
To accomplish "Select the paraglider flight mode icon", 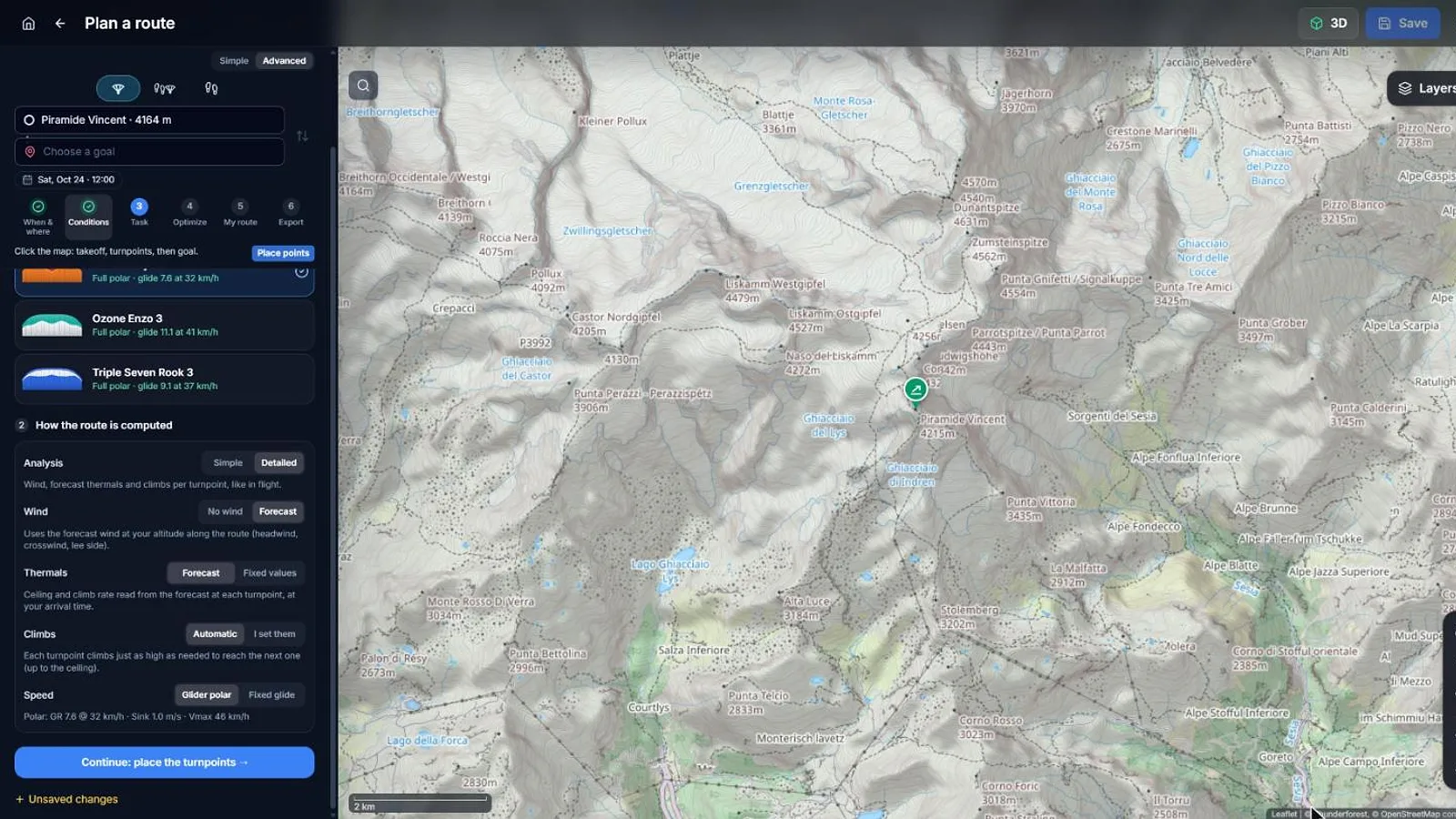I will 118,88.
